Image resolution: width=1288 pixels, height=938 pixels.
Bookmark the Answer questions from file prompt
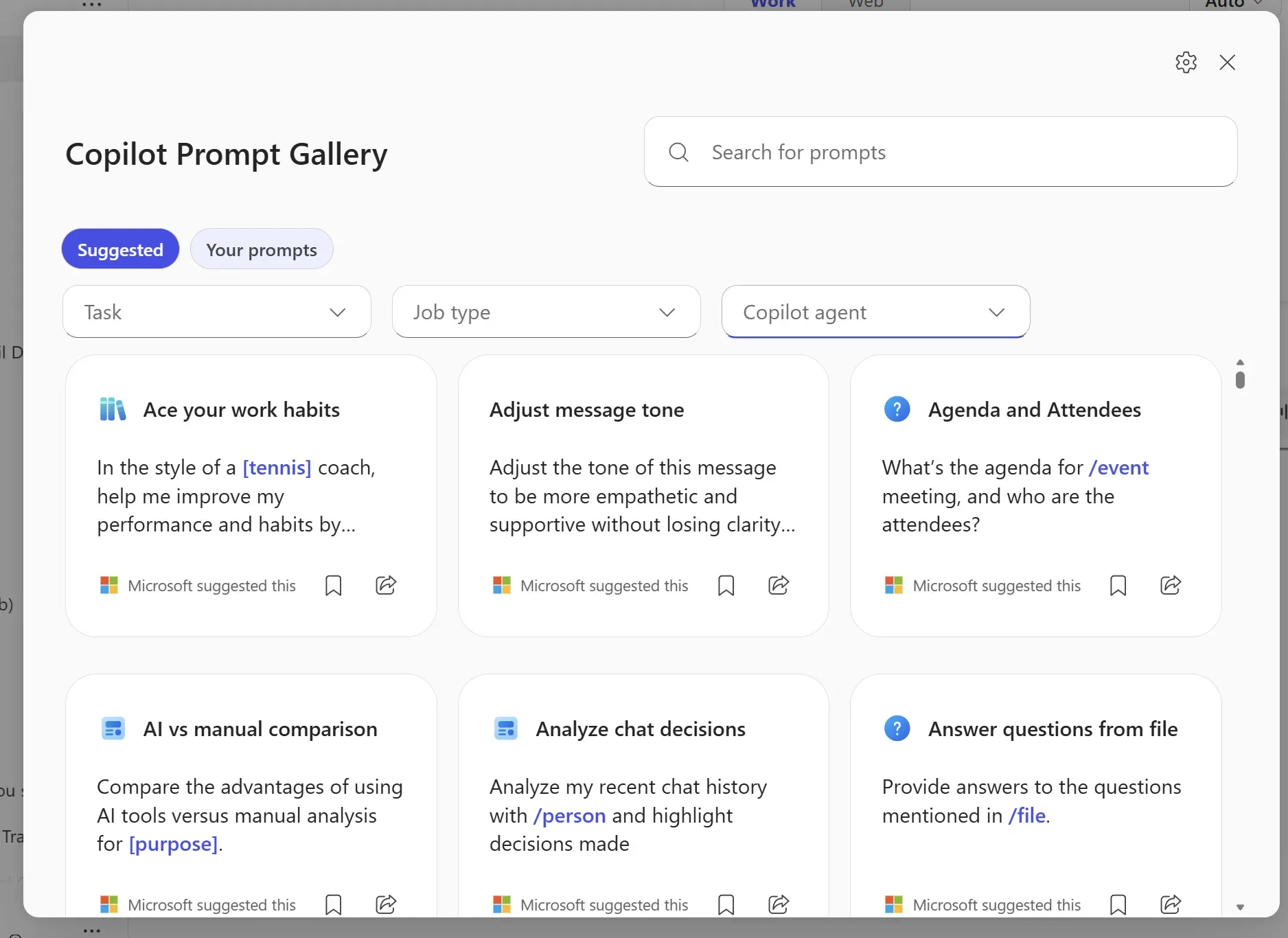[1118, 904]
